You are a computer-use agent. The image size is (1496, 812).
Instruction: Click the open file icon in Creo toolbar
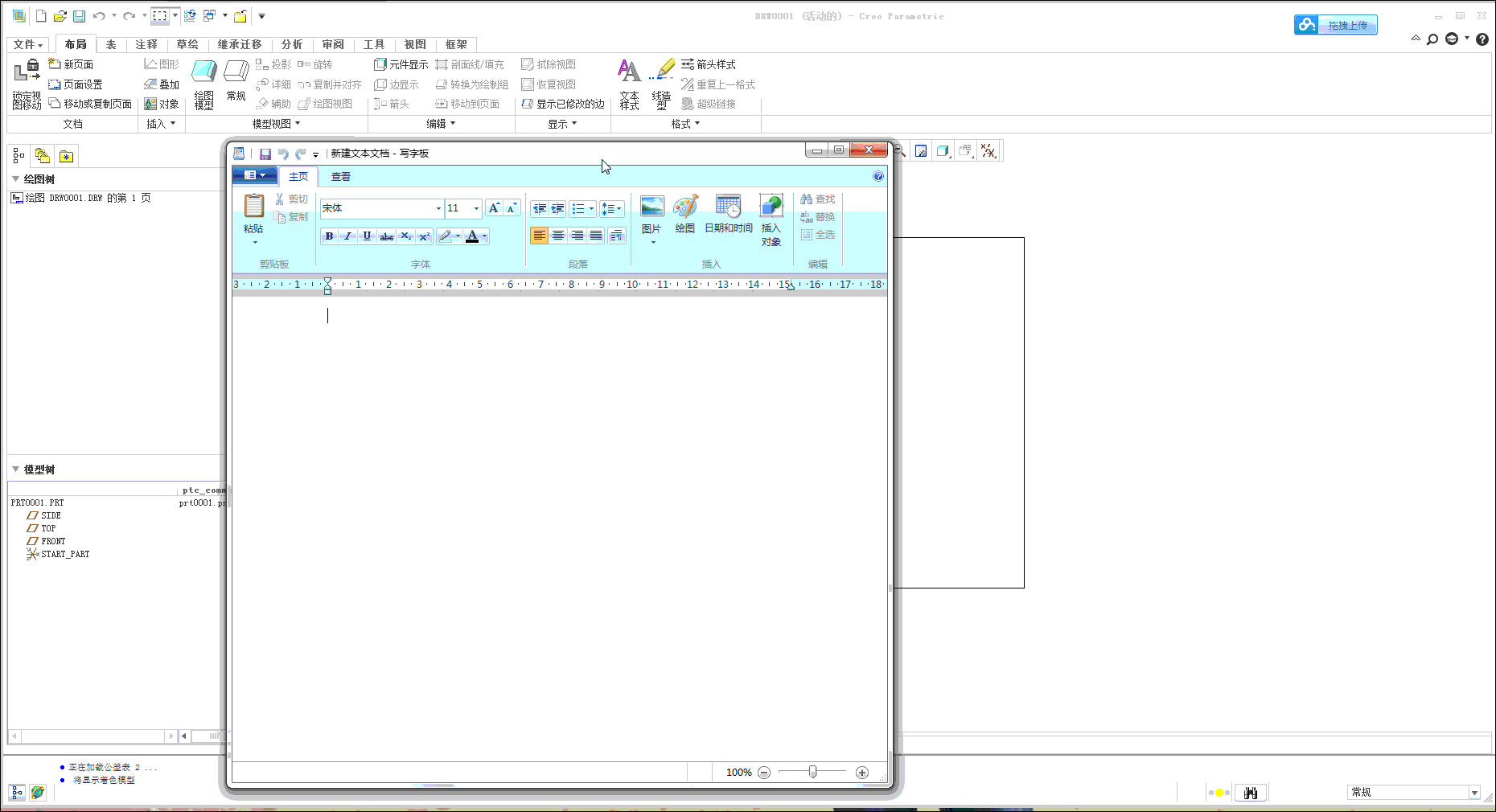pyautogui.click(x=60, y=16)
